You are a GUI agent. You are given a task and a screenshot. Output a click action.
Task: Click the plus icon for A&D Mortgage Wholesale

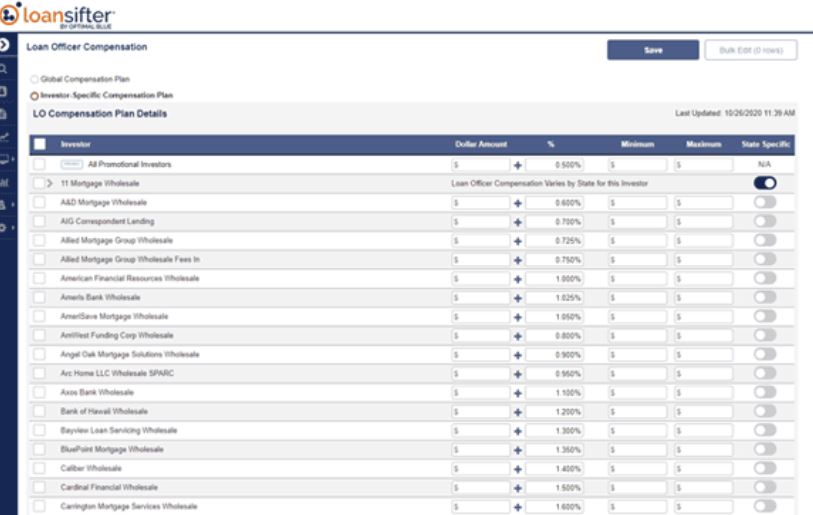coord(517,203)
